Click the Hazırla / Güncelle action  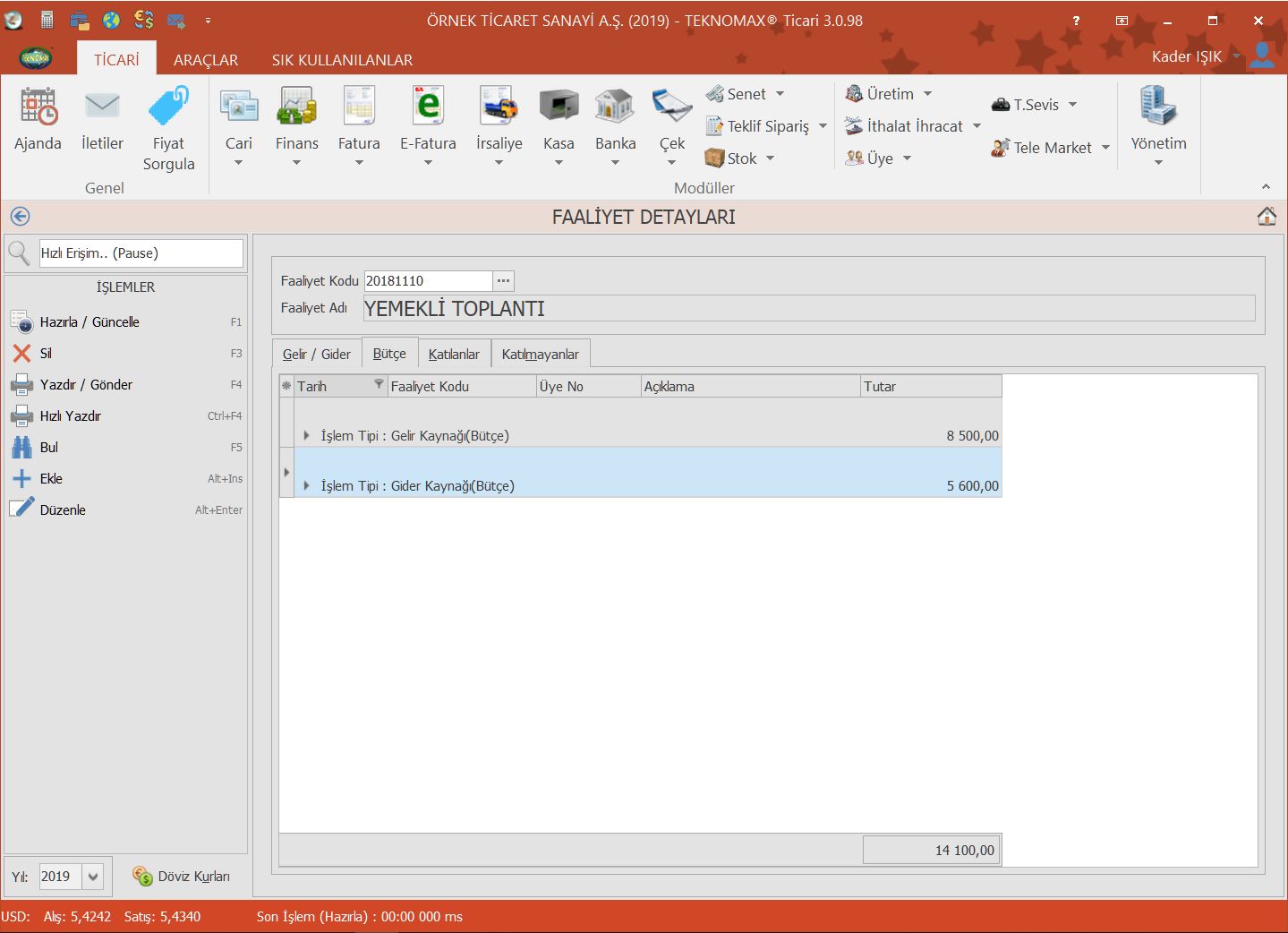point(90,322)
